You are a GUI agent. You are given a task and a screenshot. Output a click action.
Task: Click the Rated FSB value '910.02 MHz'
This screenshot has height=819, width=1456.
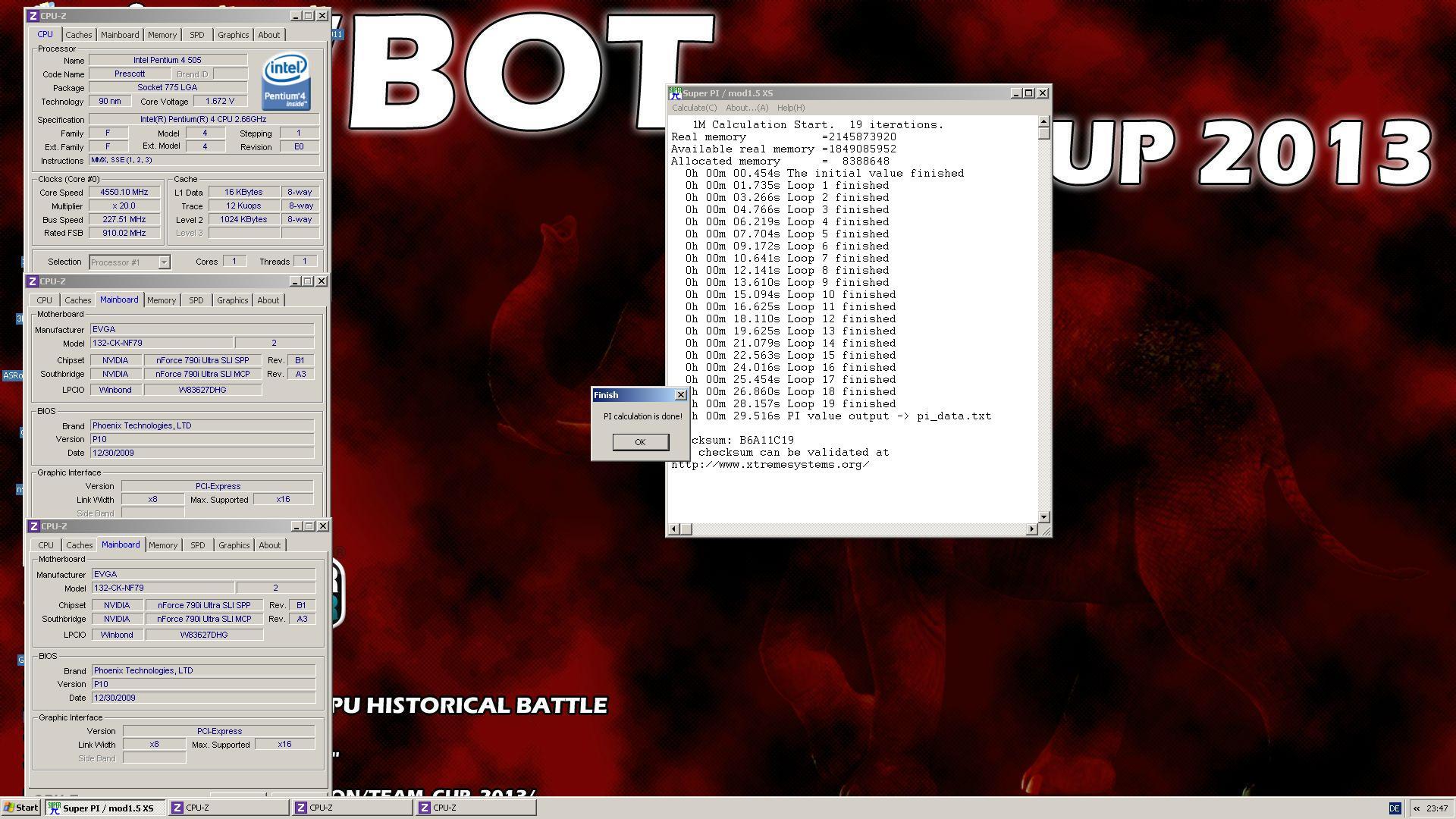[124, 234]
